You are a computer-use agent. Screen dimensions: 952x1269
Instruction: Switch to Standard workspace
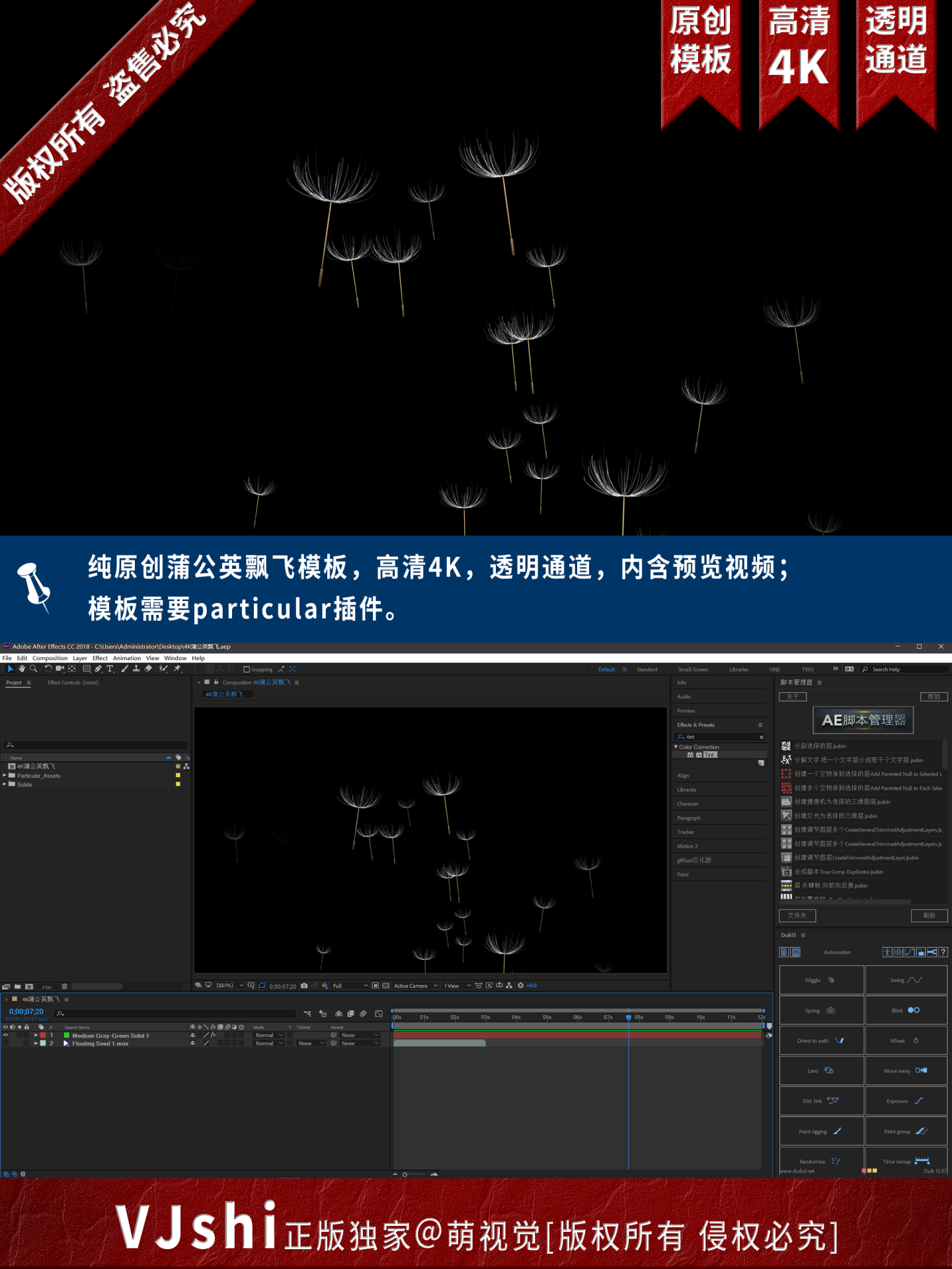(x=647, y=669)
